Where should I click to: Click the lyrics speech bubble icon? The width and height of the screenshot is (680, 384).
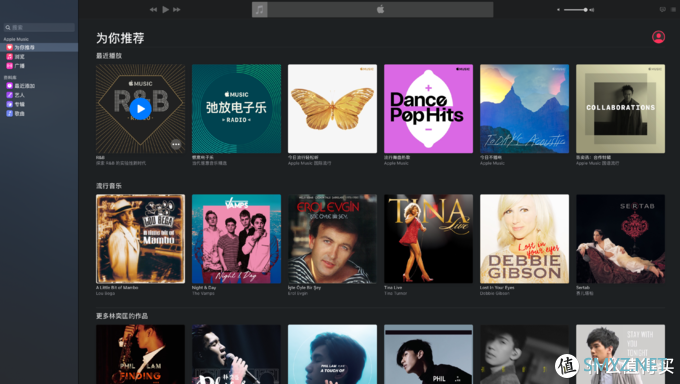662,10
